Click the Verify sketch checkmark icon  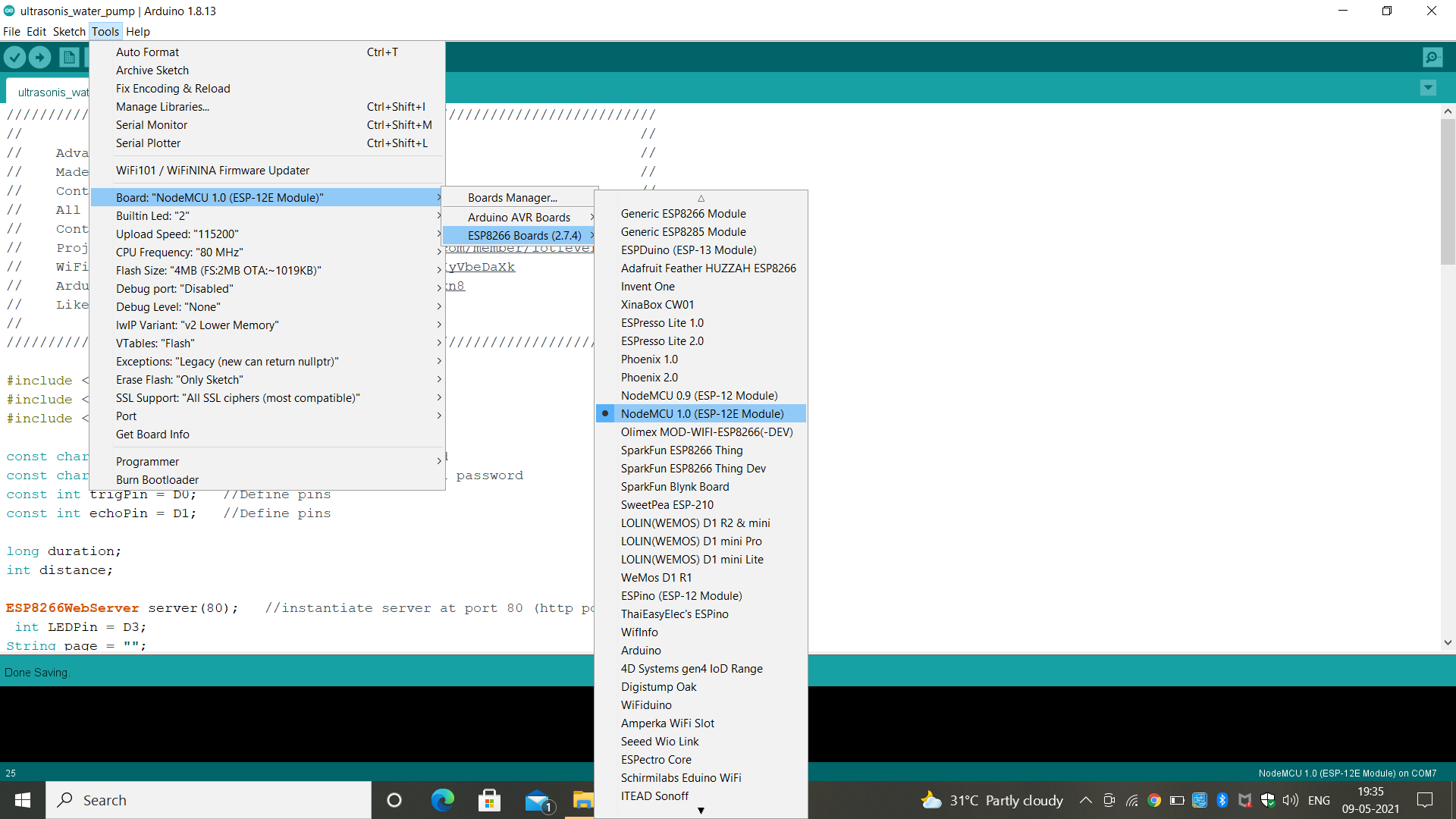(15, 57)
